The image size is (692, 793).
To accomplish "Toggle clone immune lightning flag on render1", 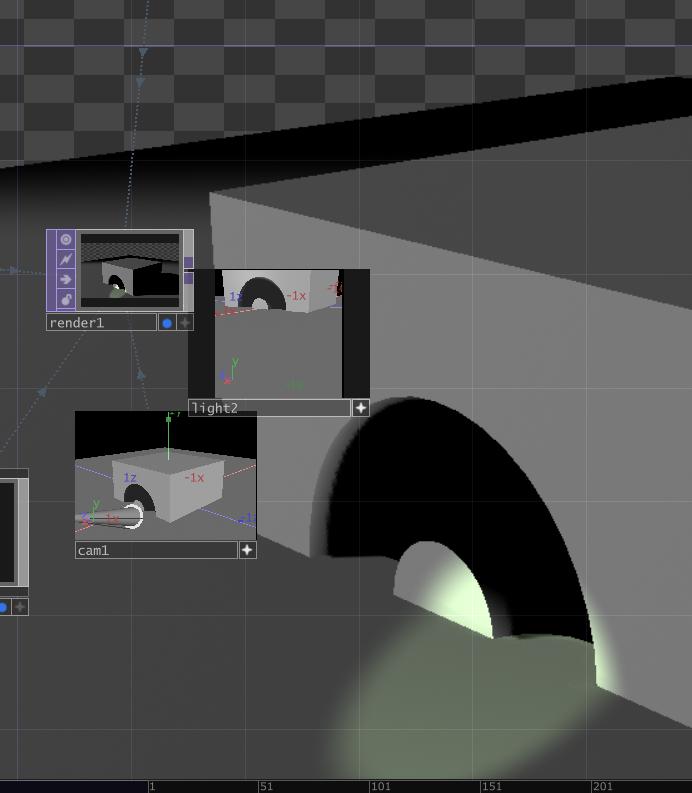I will pyautogui.click(x=66, y=259).
